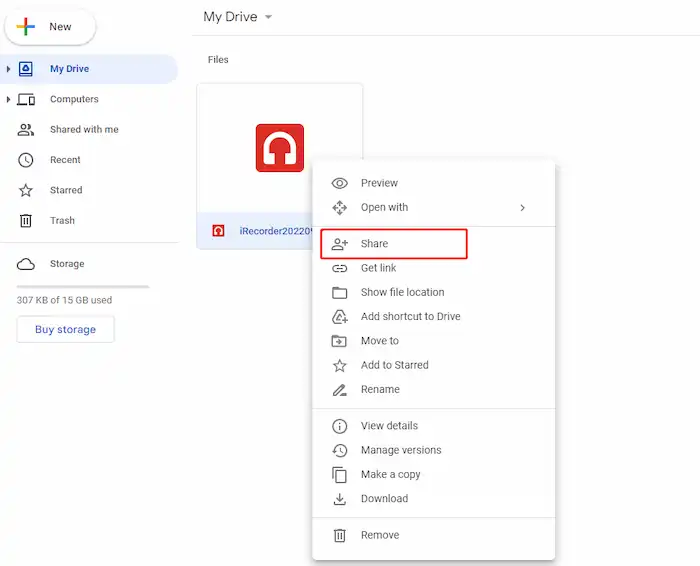Click the Manage versions history icon
The height and width of the screenshot is (566, 700).
(339, 450)
